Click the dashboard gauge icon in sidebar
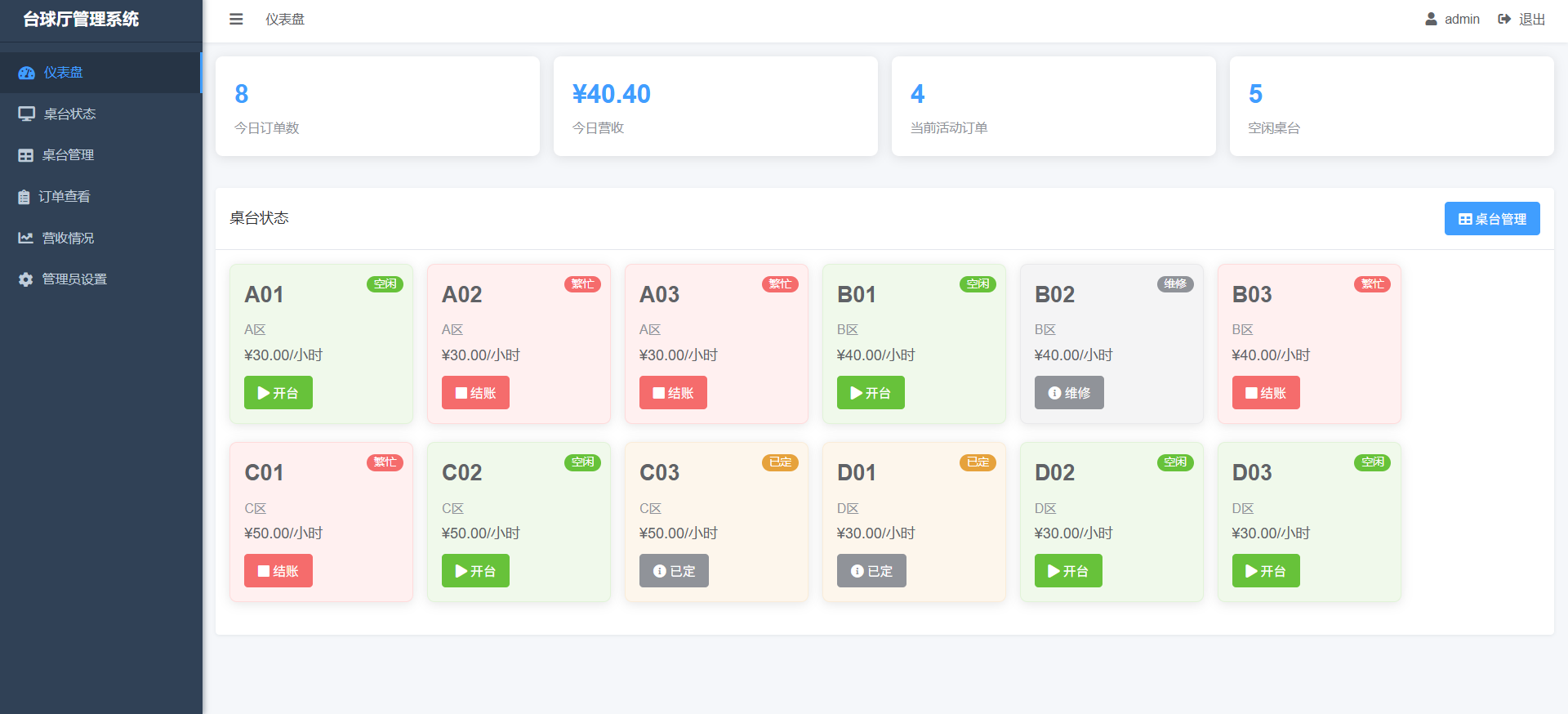This screenshot has height=714, width=1568. point(26,73)
